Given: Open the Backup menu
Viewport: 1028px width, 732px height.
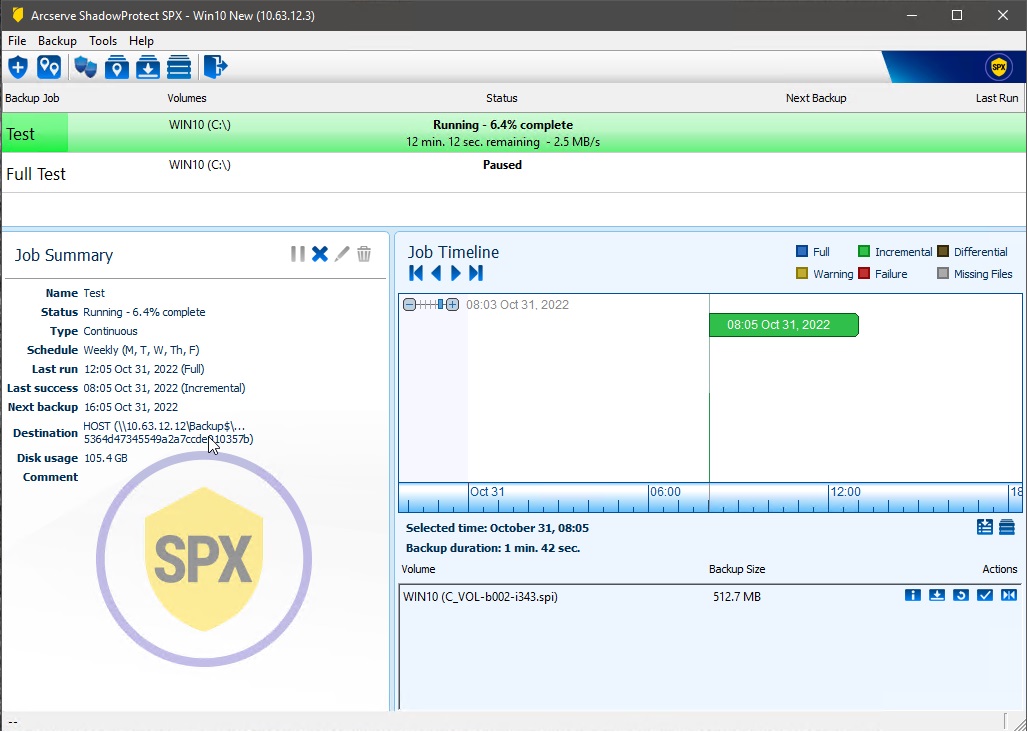Looking at the screenshot, I should tap(57, 41).
